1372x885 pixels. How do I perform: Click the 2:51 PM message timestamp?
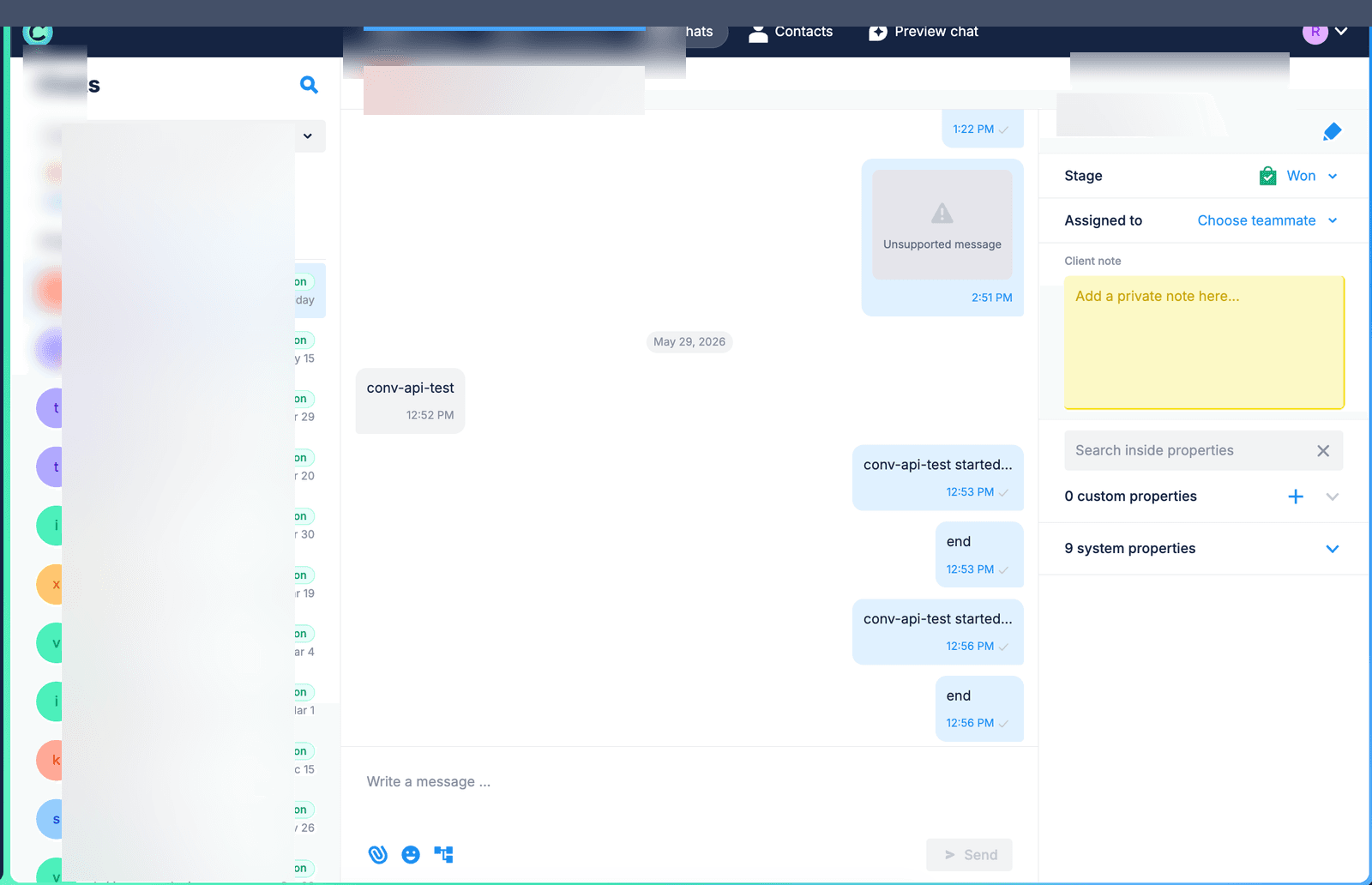point(991,298)
